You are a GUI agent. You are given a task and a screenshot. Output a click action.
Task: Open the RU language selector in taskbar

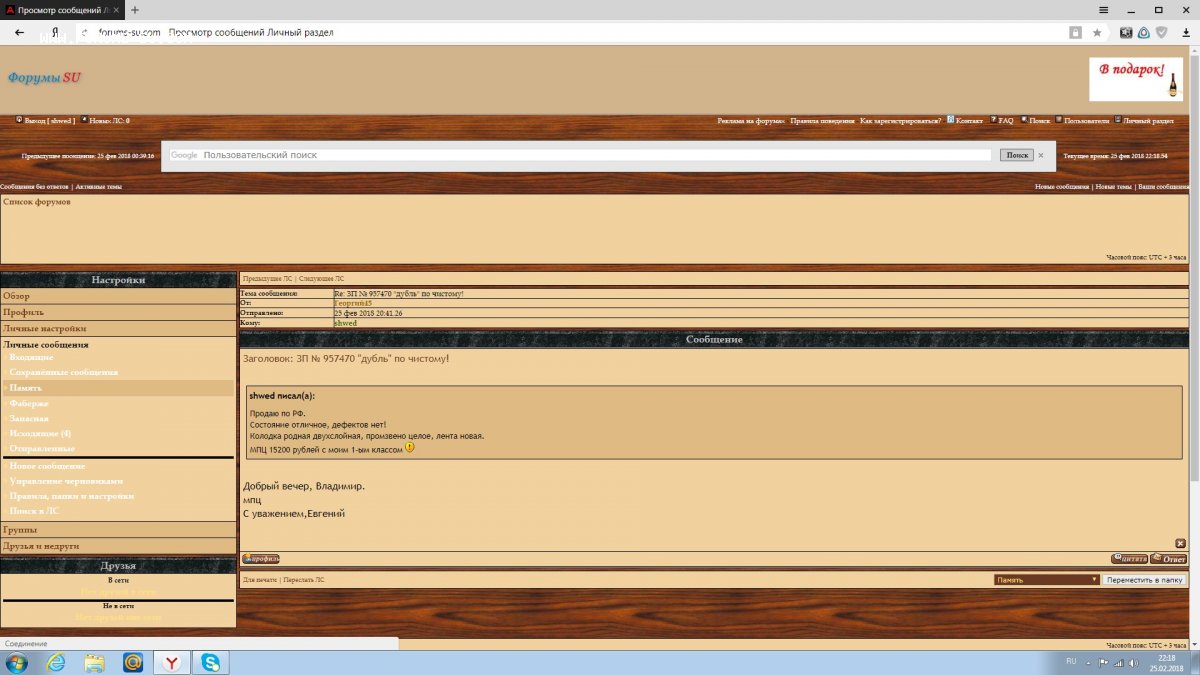coord(1071,661)
